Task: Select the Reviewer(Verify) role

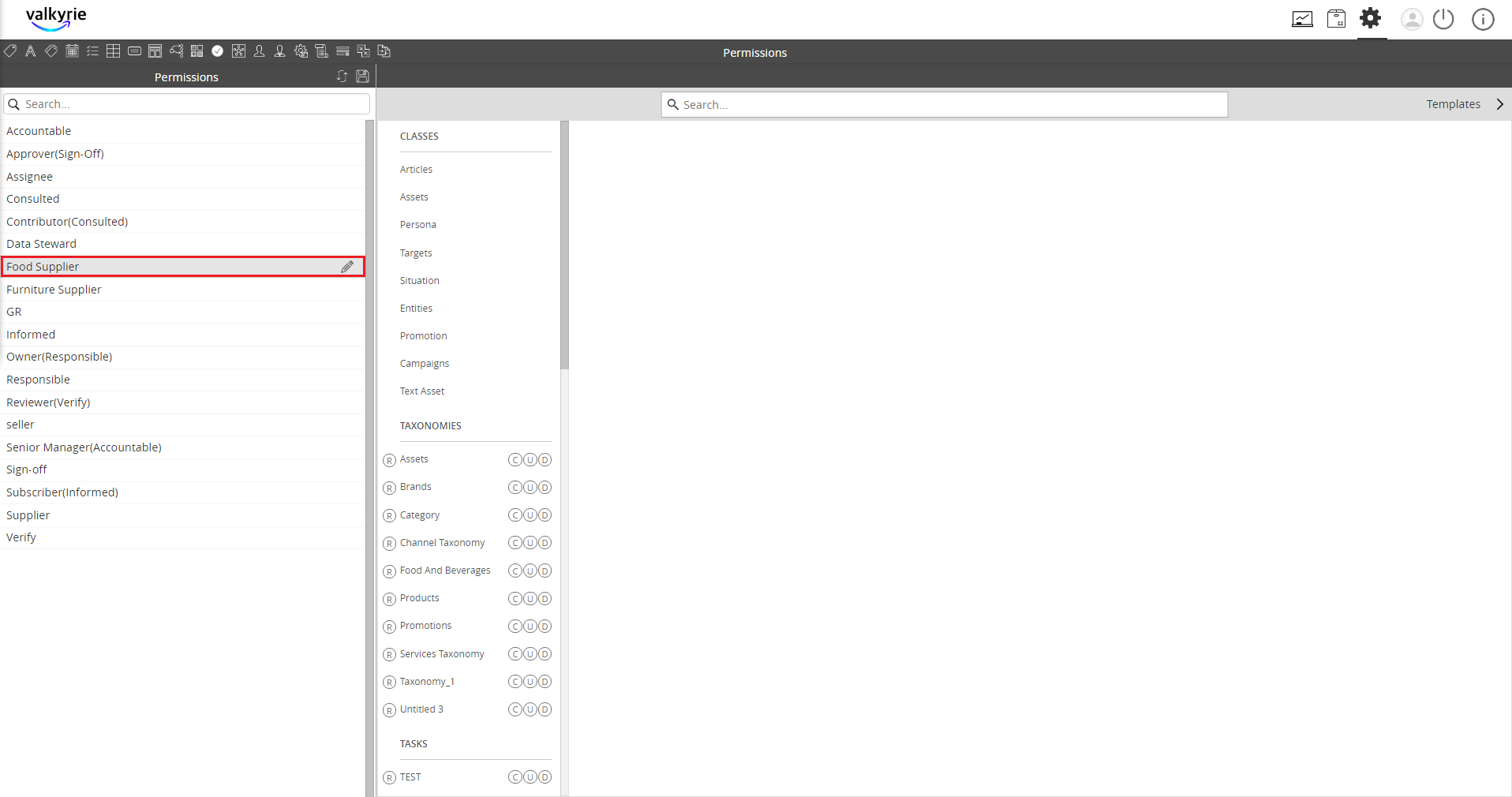Action: (183, 402)
